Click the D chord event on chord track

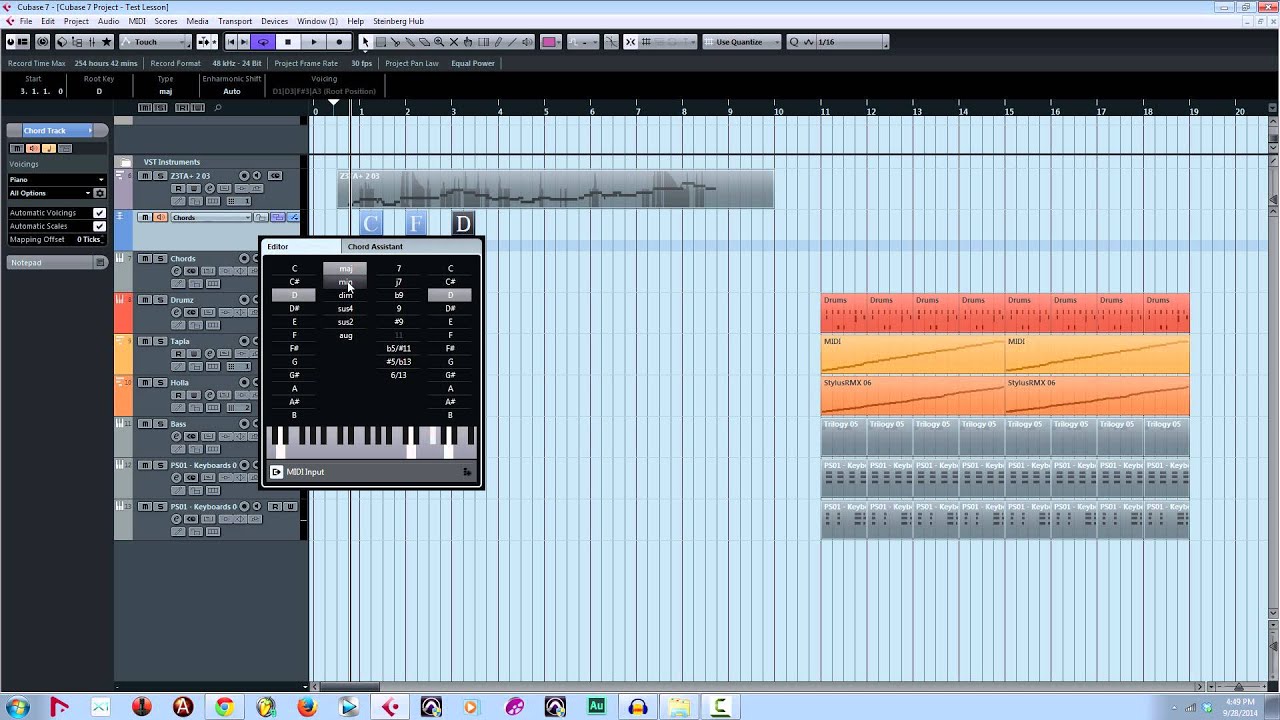(x=463, y=224)
